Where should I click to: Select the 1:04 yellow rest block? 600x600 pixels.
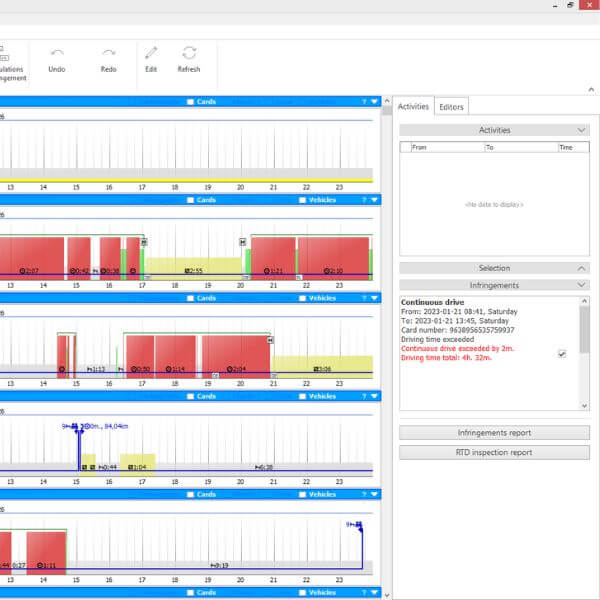coord(138,465)
